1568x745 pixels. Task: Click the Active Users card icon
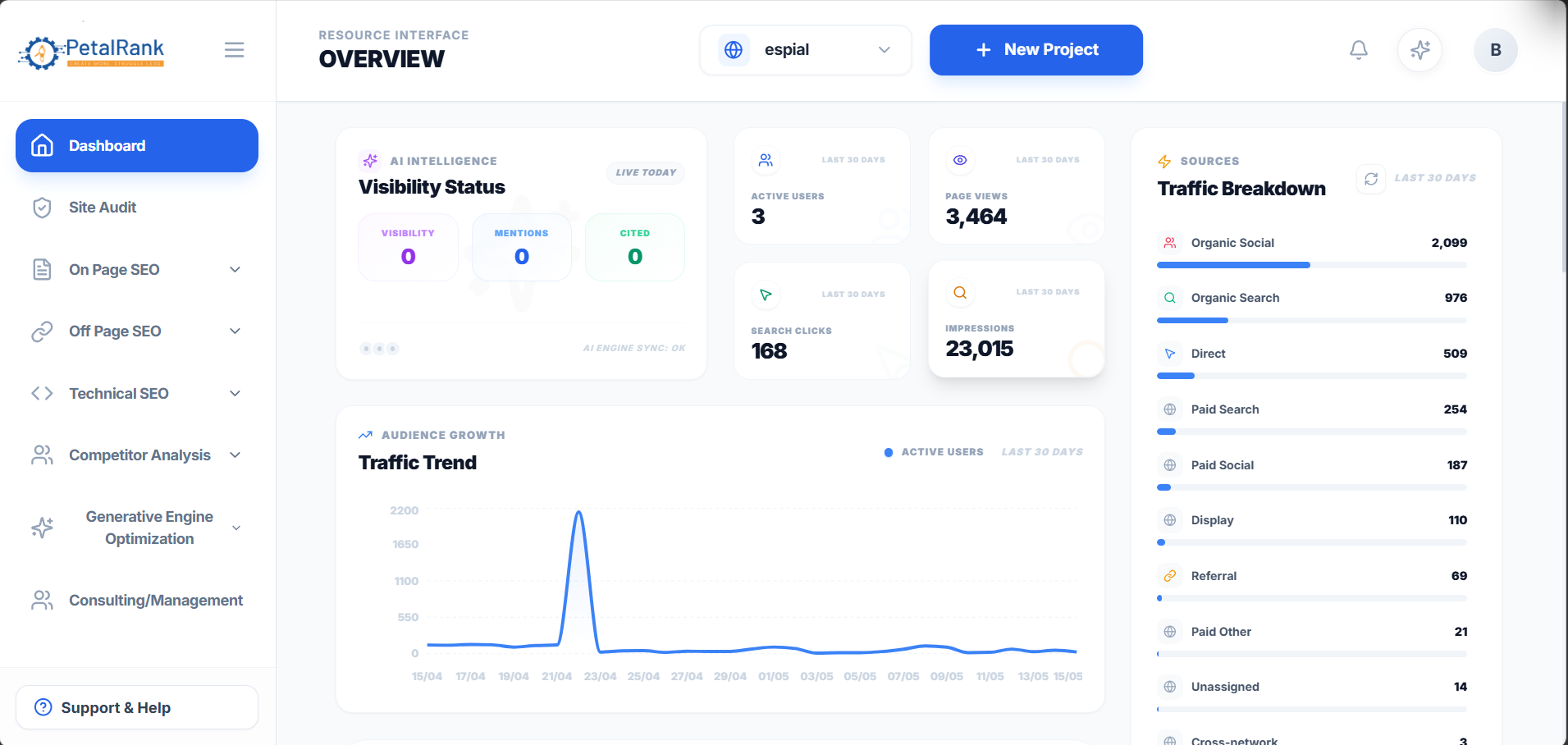click(766, 160)
